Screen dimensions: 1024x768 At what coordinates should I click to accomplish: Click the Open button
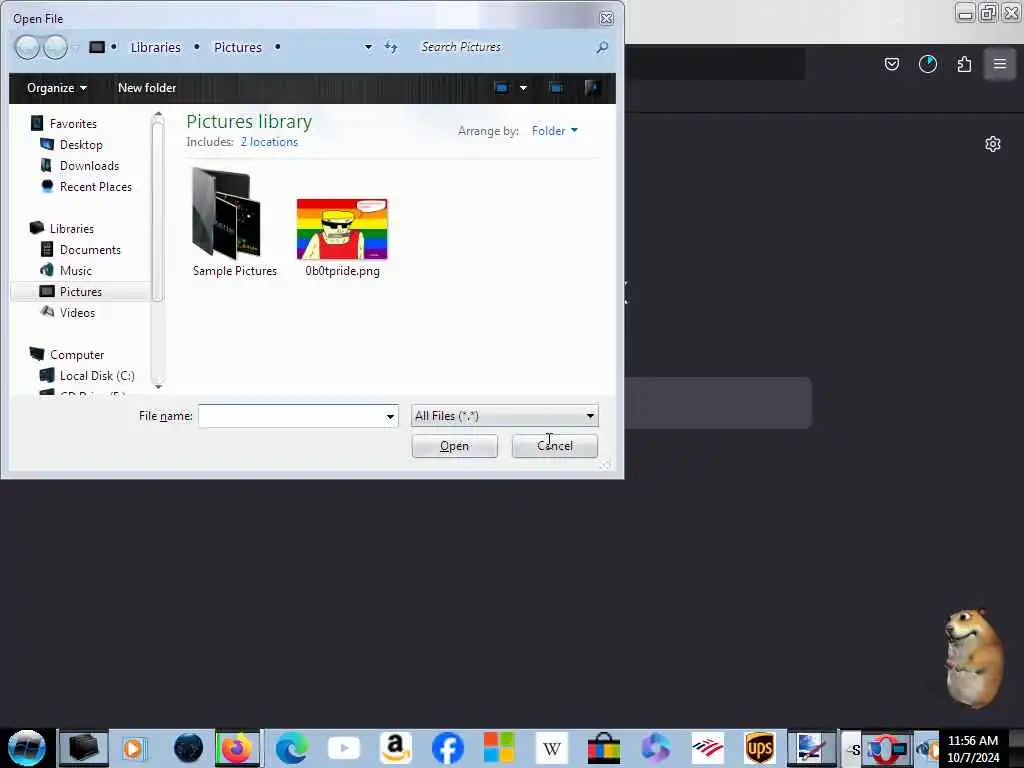click(455, 446)
